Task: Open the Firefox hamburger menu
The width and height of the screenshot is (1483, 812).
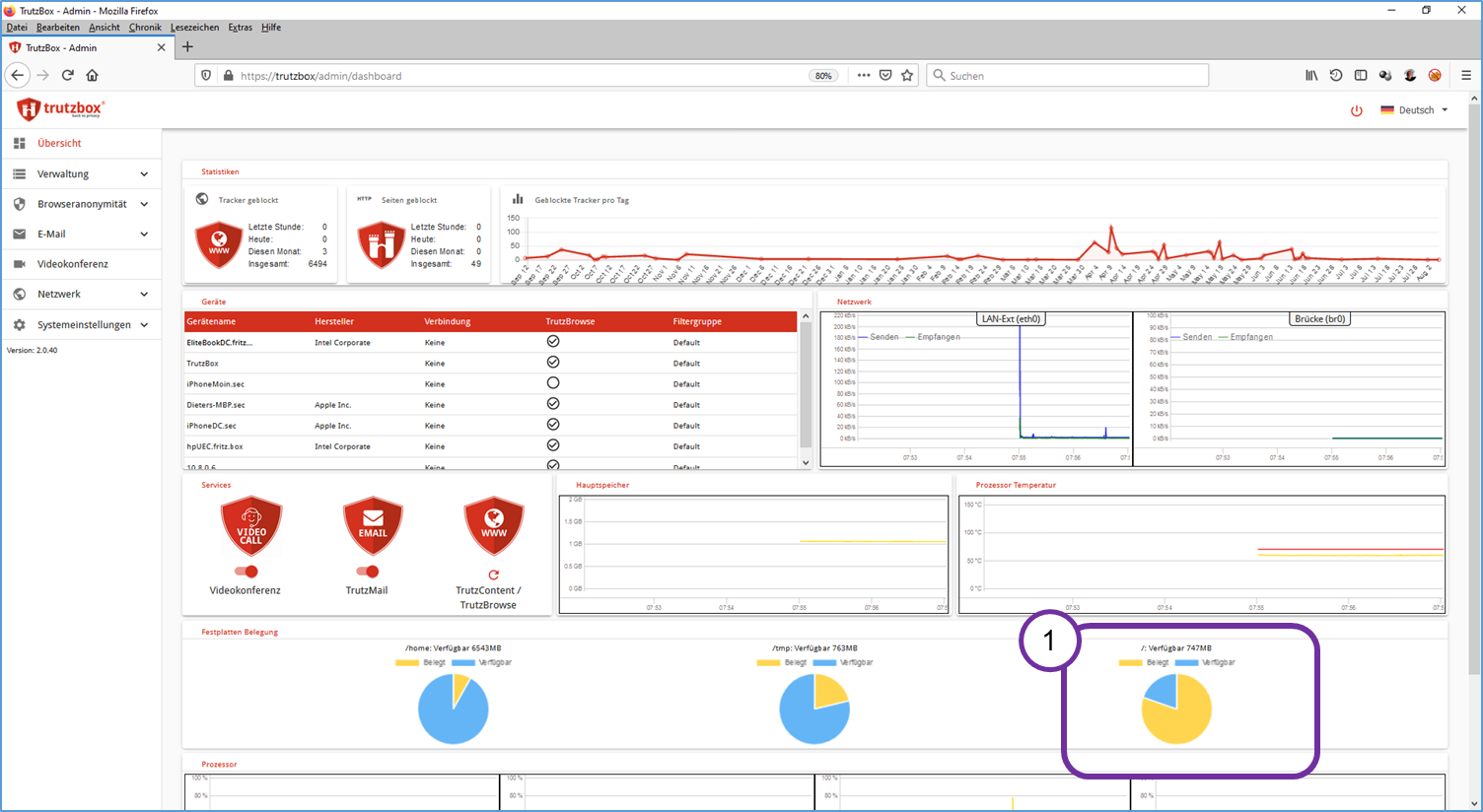Action: tap(1466, 75)
